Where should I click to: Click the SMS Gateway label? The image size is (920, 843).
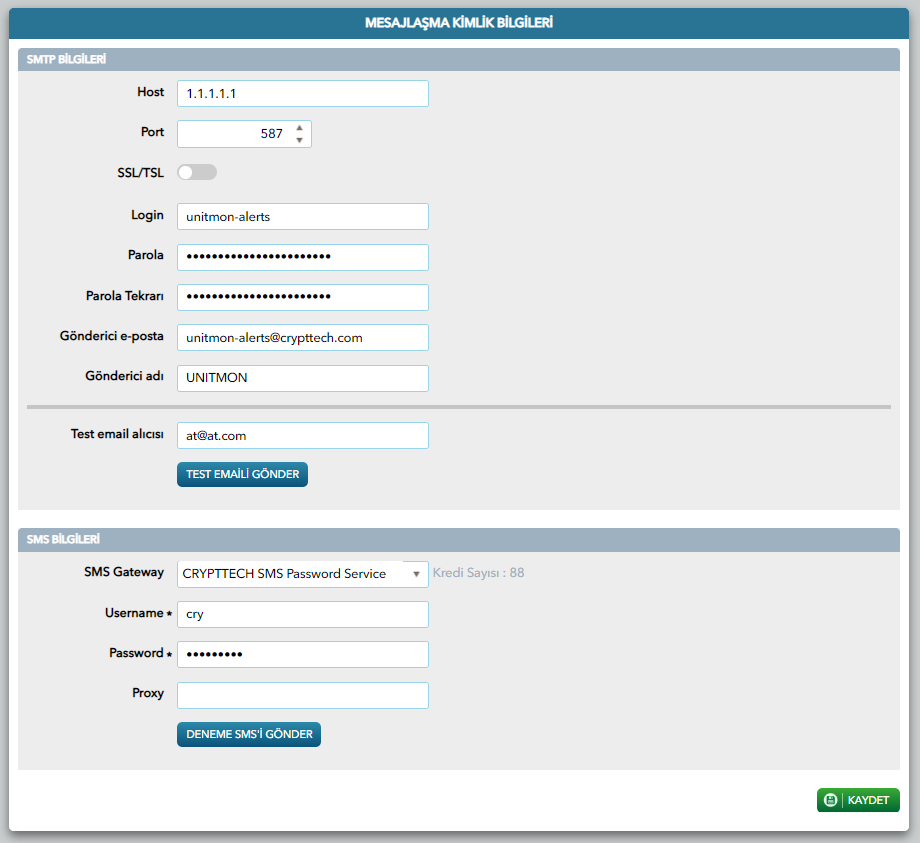(x=124, y=572)
